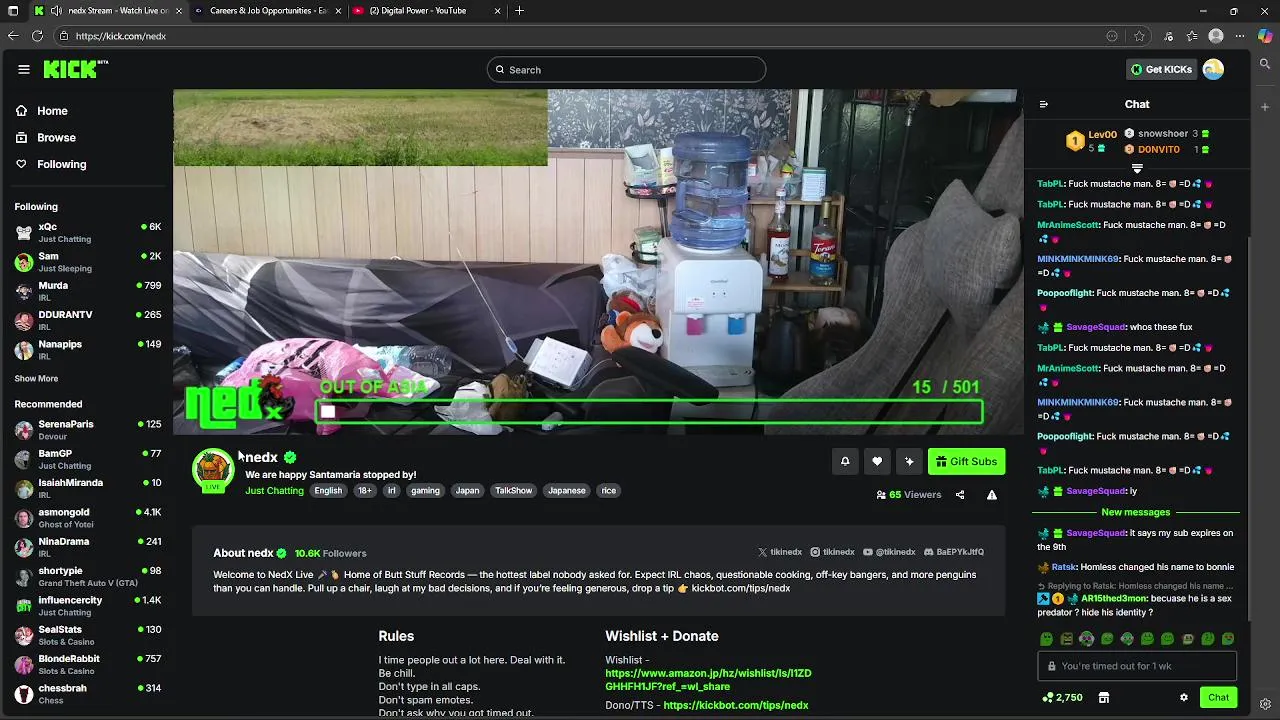Open the YouTube @tikinedx link
Image resolution: width=1280 pixels, height=720 pixels.
pyautogui.click(x=889, y=552)
